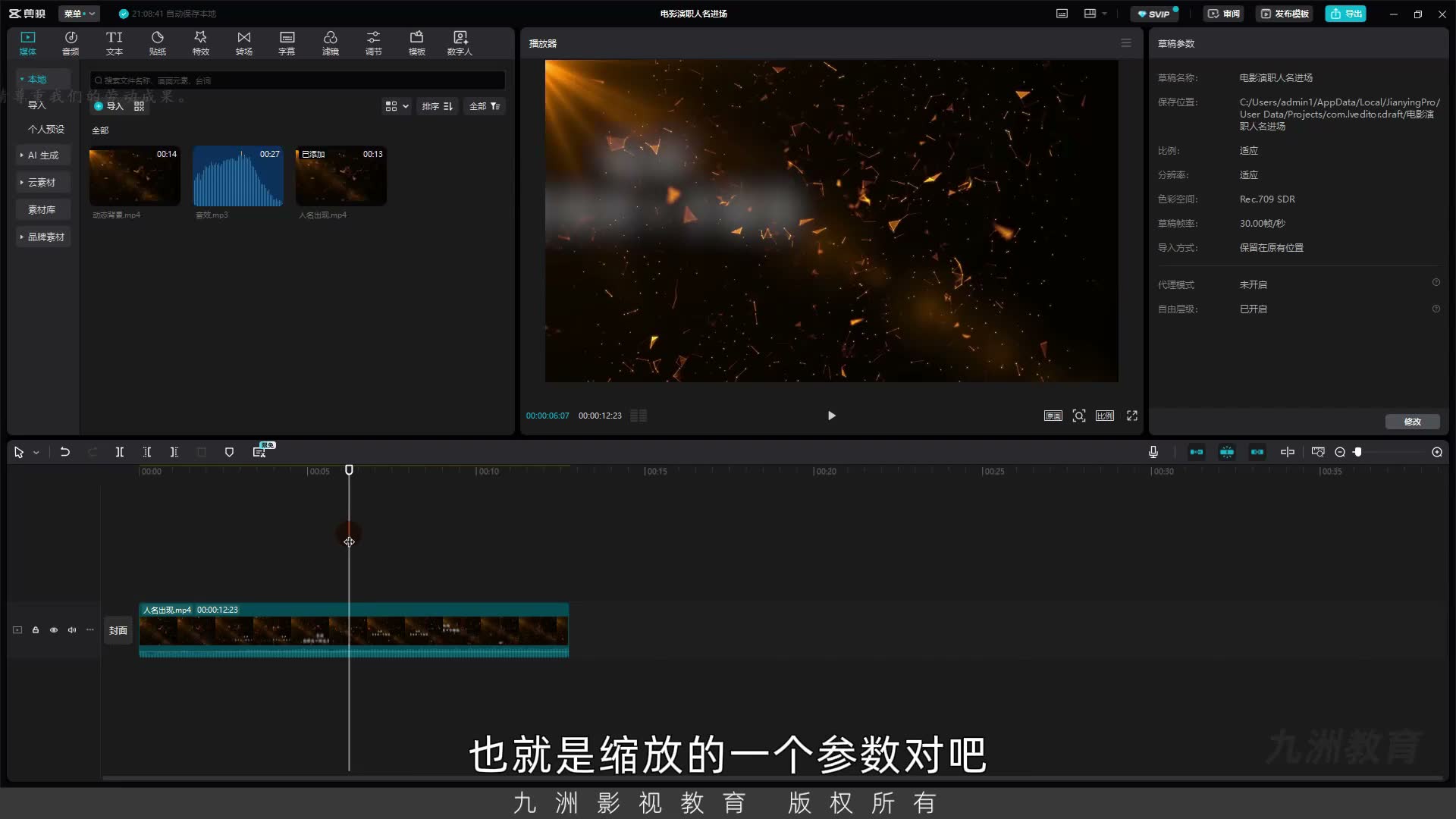The image size is (1456, 819).
Task: Open the 菜单 dropdown menu
Action: (x=79, y=14)
